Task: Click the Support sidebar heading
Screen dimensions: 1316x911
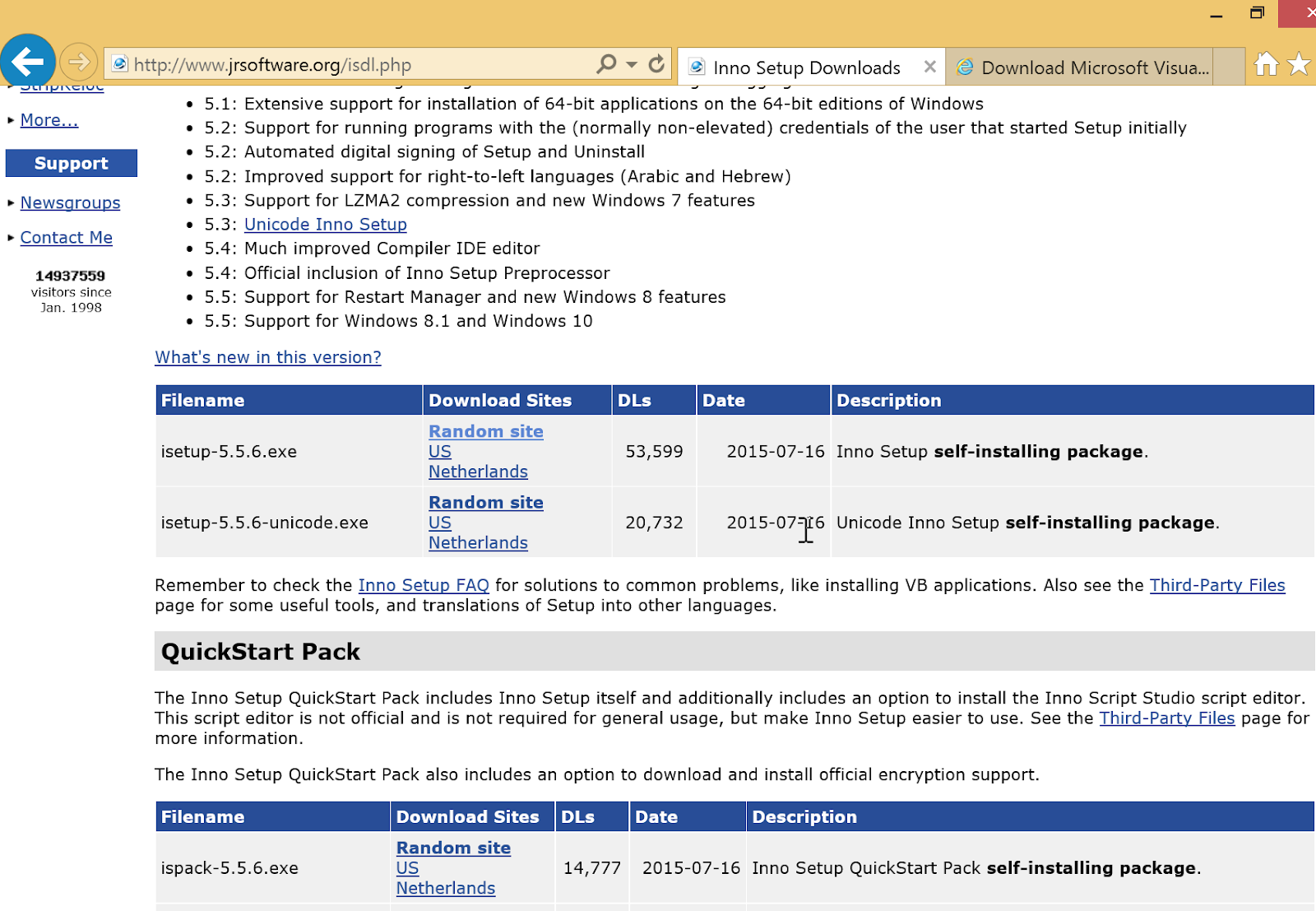Action: tap(72, 163)
